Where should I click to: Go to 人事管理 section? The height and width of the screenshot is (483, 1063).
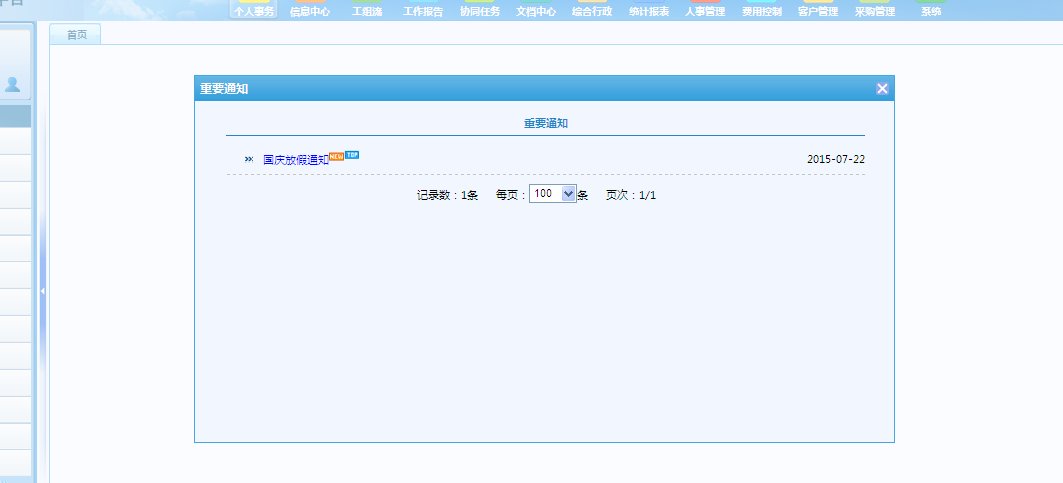click(705, 12)
